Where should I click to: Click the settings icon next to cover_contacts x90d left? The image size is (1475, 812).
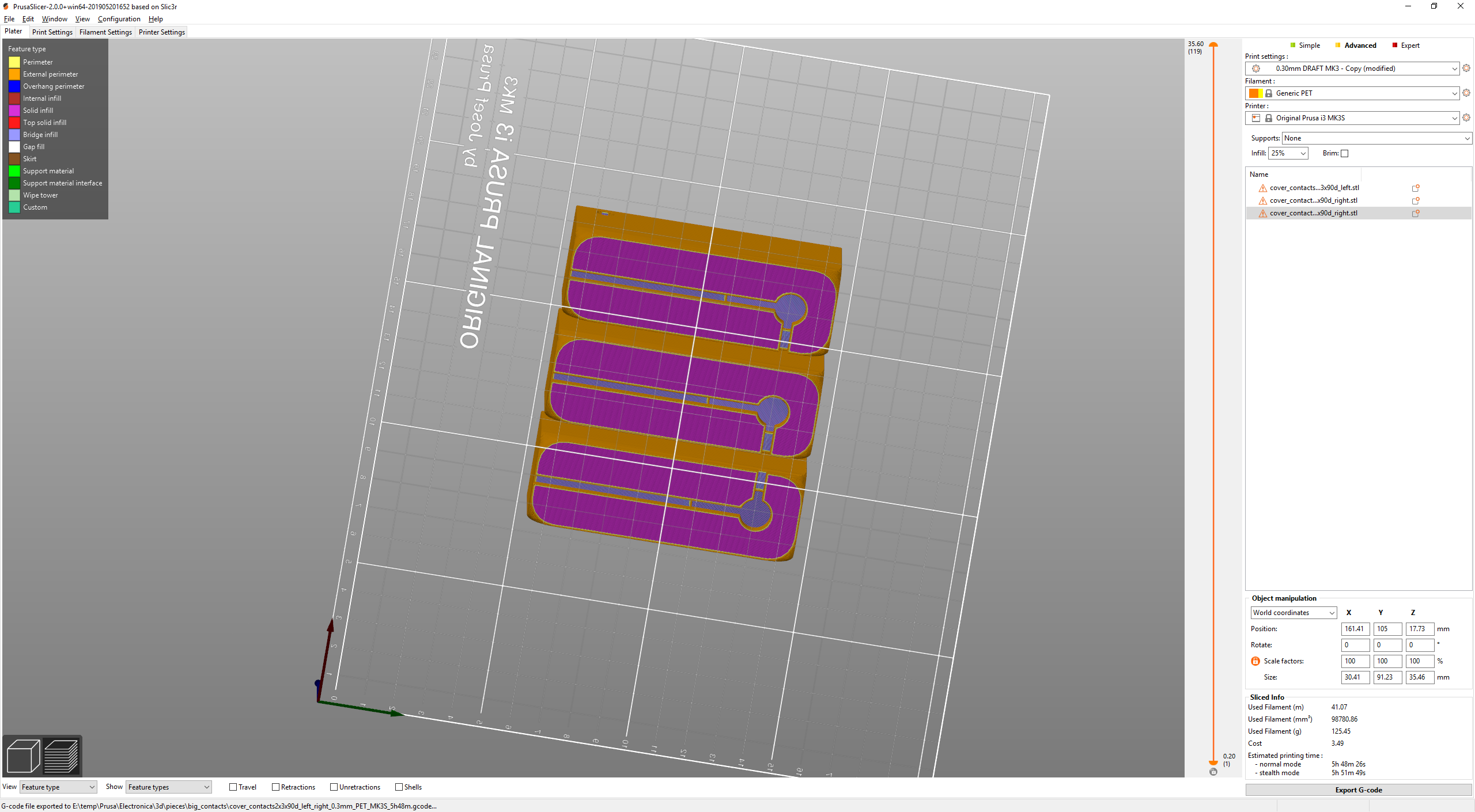click(x=1416, y=187)
